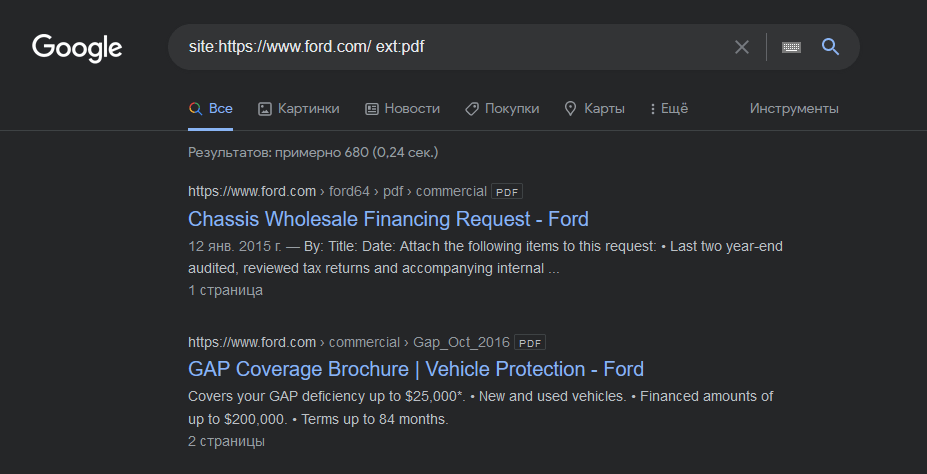Click the Google logo
The width and height of the screenshot is (927, 474).
(x=77, y=47)
